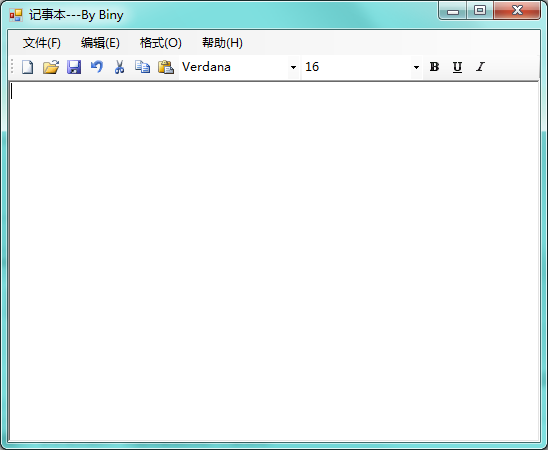548x450 pixels.
Task: Open the 编辑(E) menu
Action: click(x=100, y=43)
